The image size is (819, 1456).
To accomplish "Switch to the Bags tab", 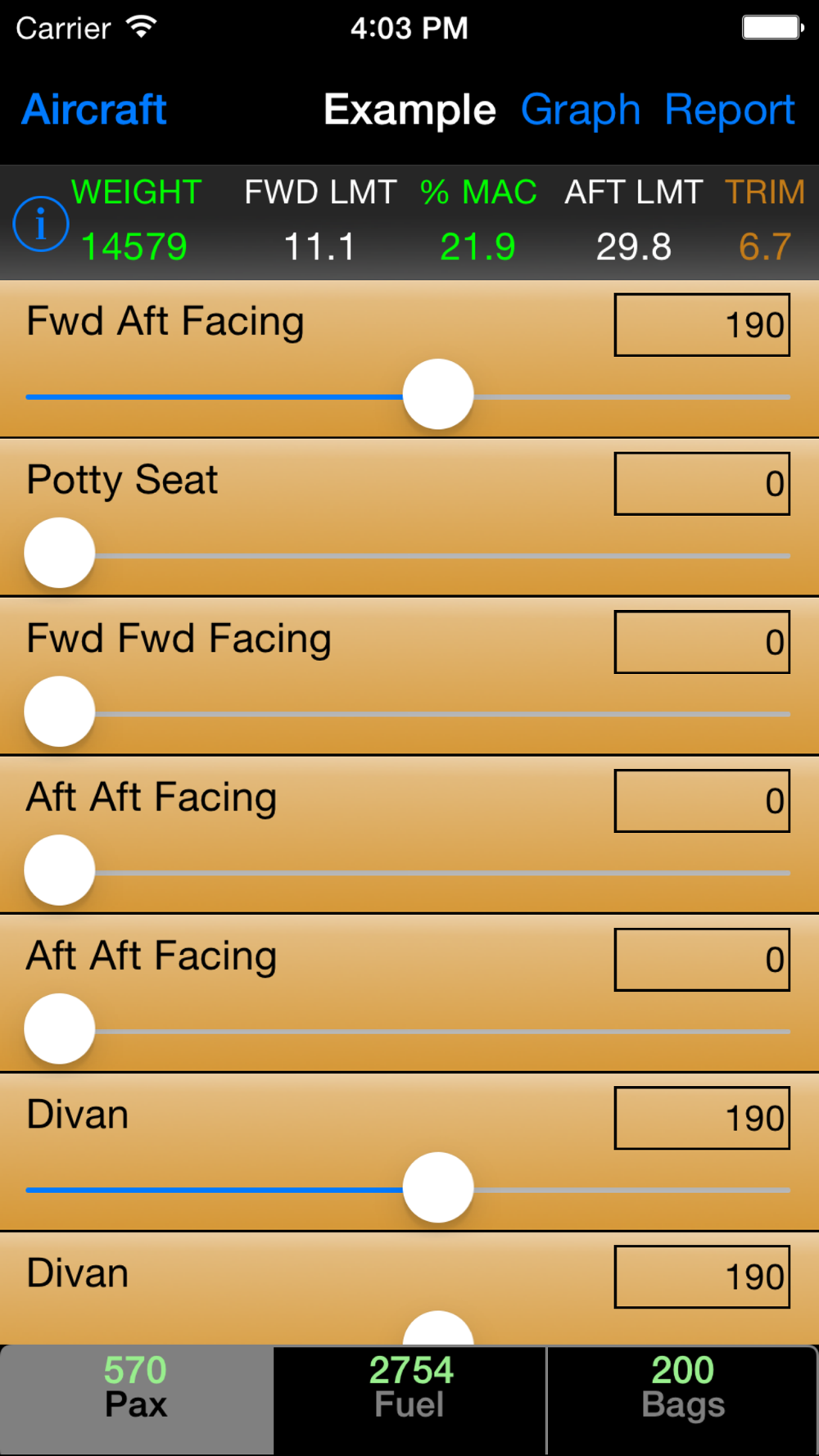I will click(x=683, y=1400).
